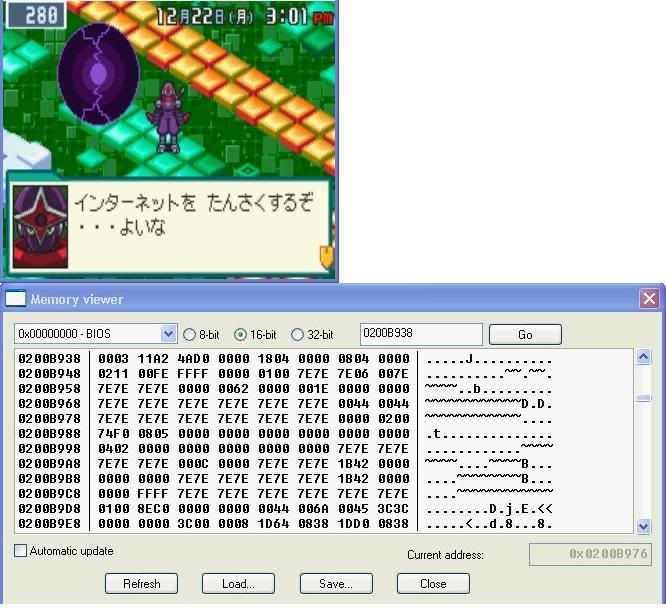Enable the Automatic update checkbox
Image resolution: width=666 pixels, height=610 pixels.
click(21, 551)
